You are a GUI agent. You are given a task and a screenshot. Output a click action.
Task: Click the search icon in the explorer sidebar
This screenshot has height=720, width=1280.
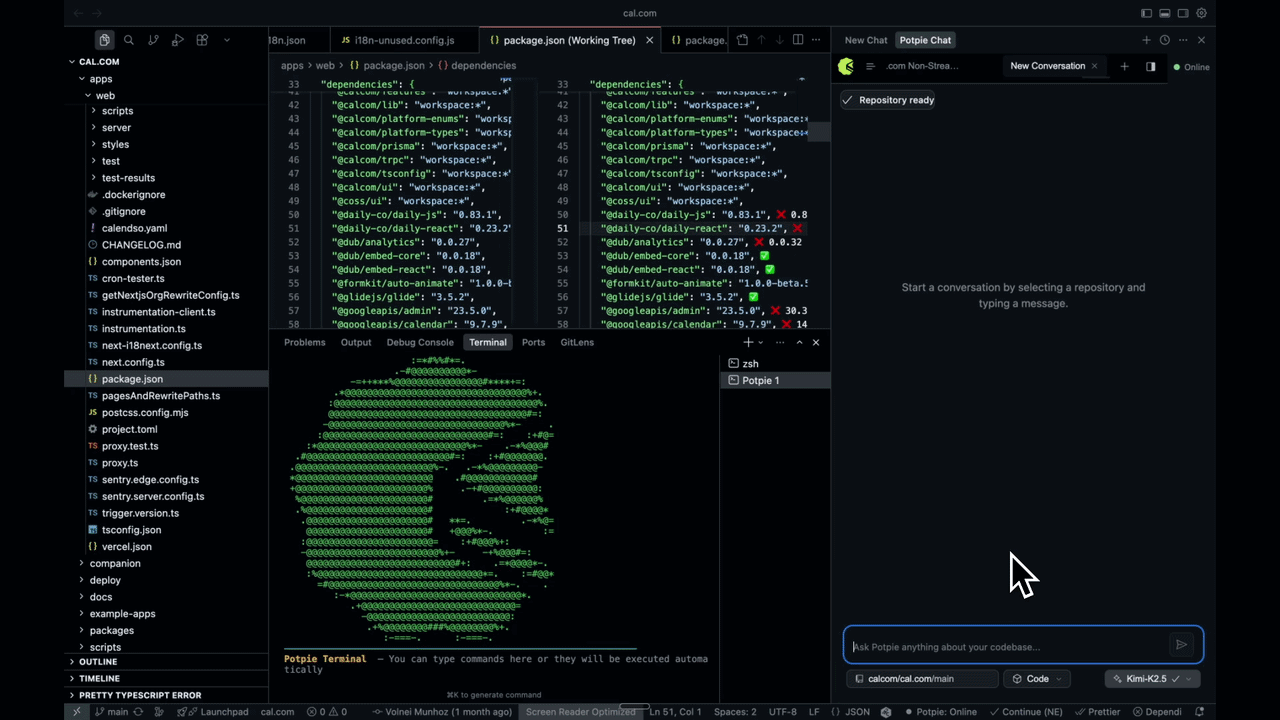tap(128, 39)
